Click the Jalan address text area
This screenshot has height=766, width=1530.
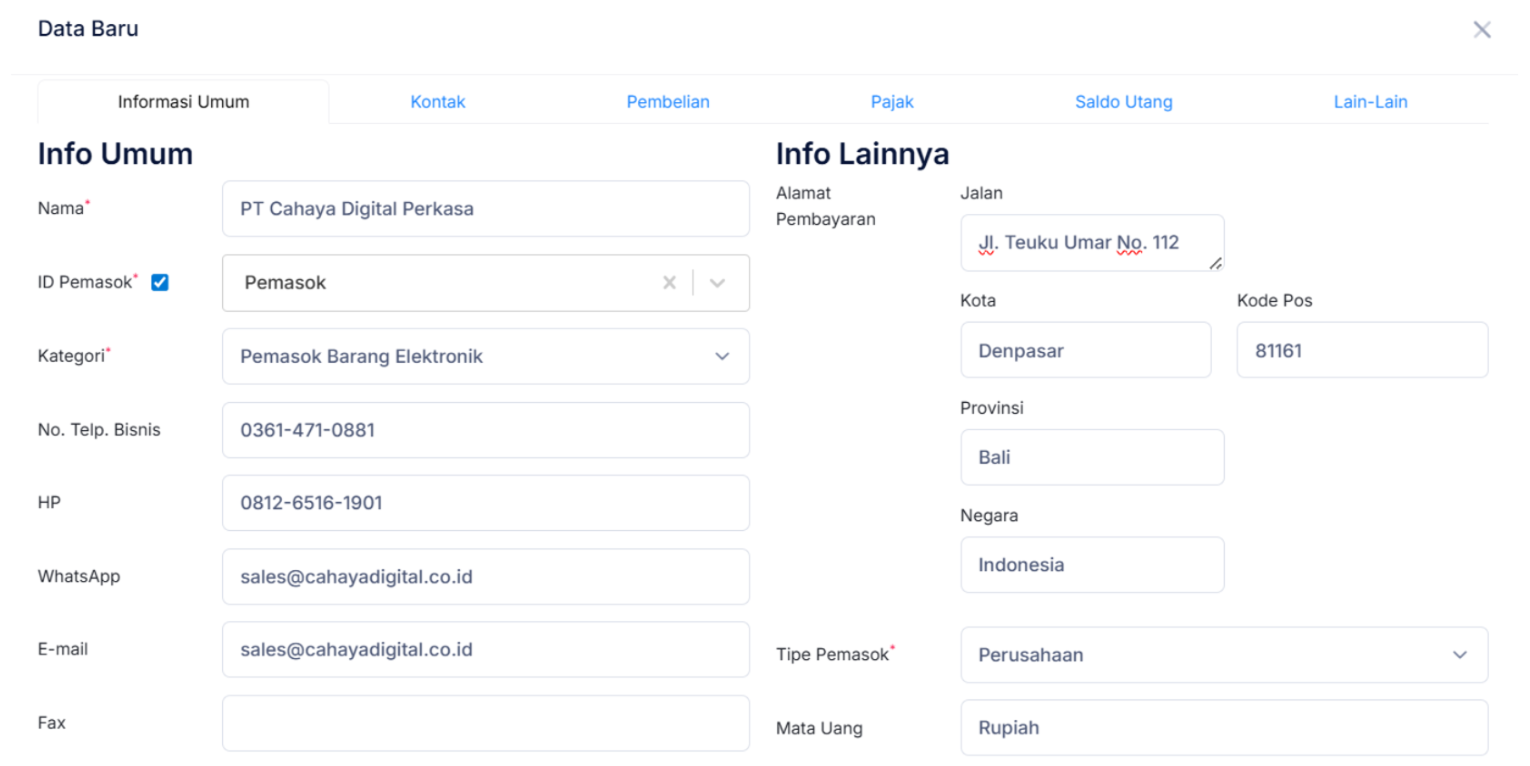click(x=1091, y=242)
